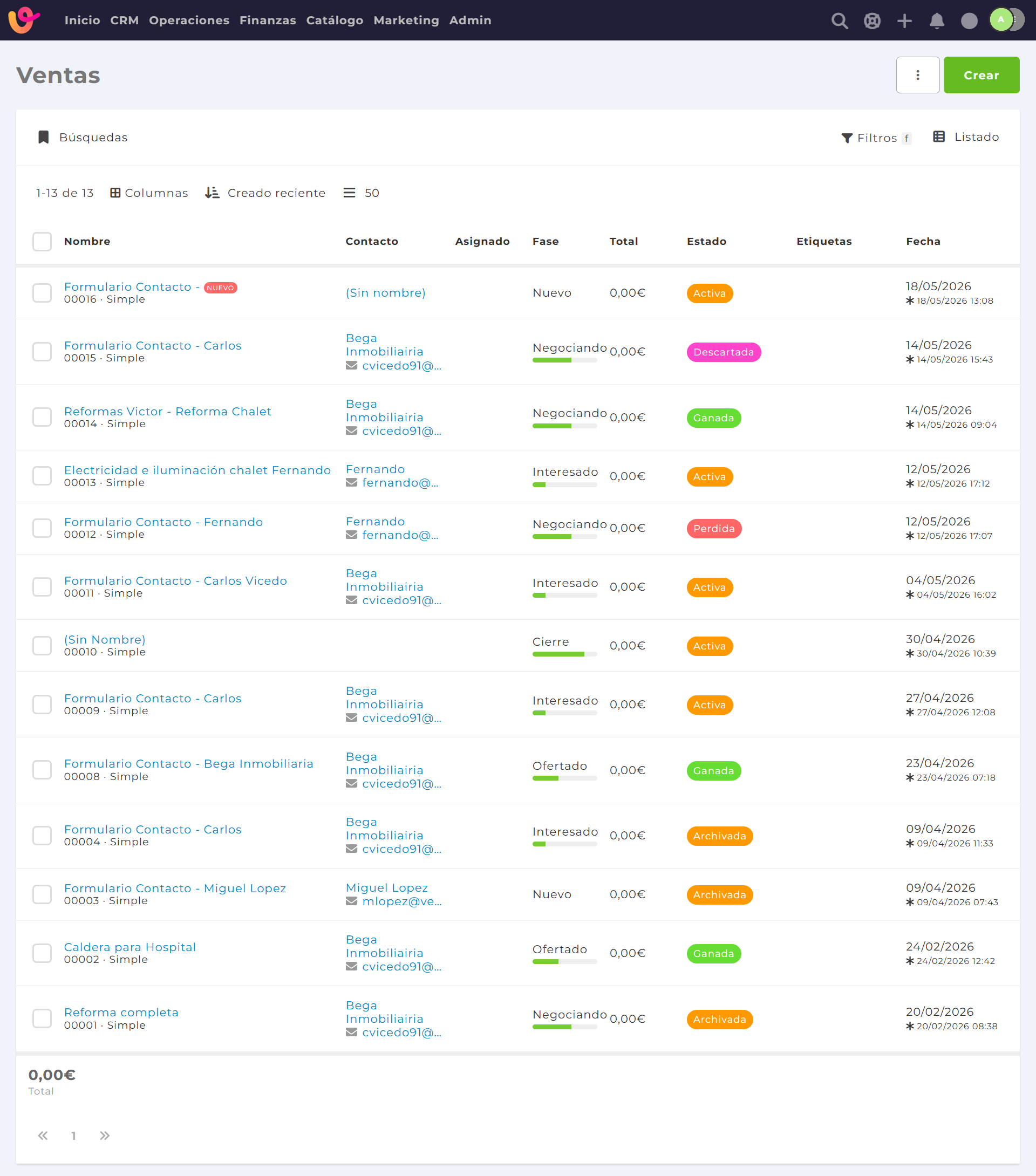This screenshot has width=1036, height=1176.
Task: Click envelope icon in row 00002
Action: pyautogui.click(x=351, y=967)
